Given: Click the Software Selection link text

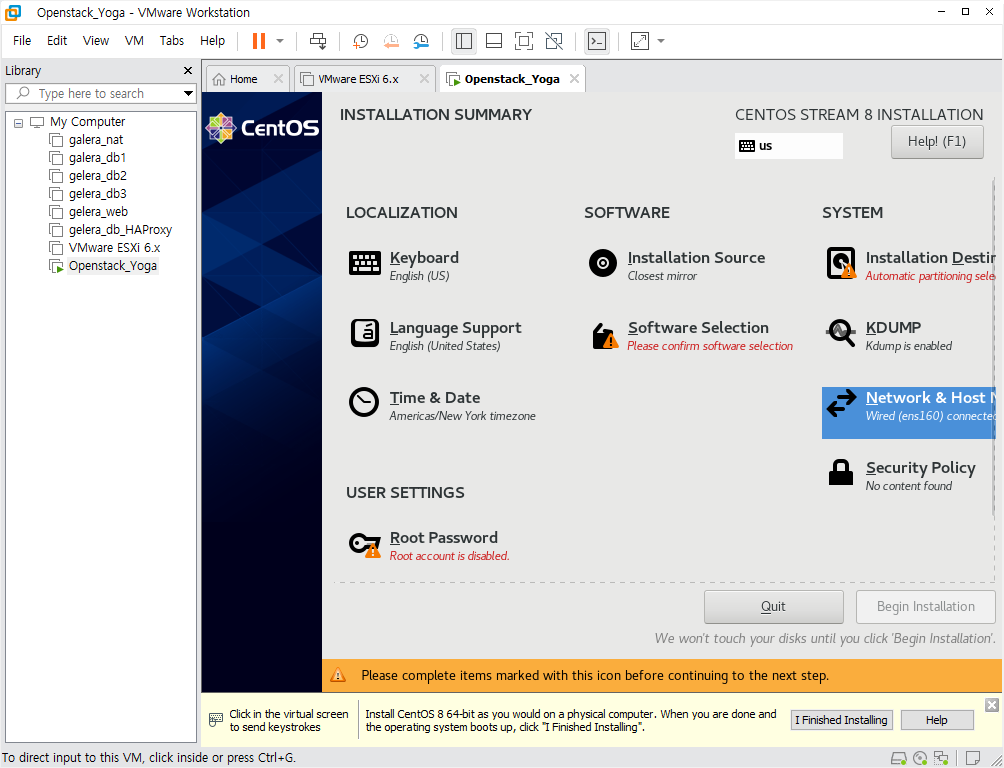Looking at the screenshot, I should [698, 327].
